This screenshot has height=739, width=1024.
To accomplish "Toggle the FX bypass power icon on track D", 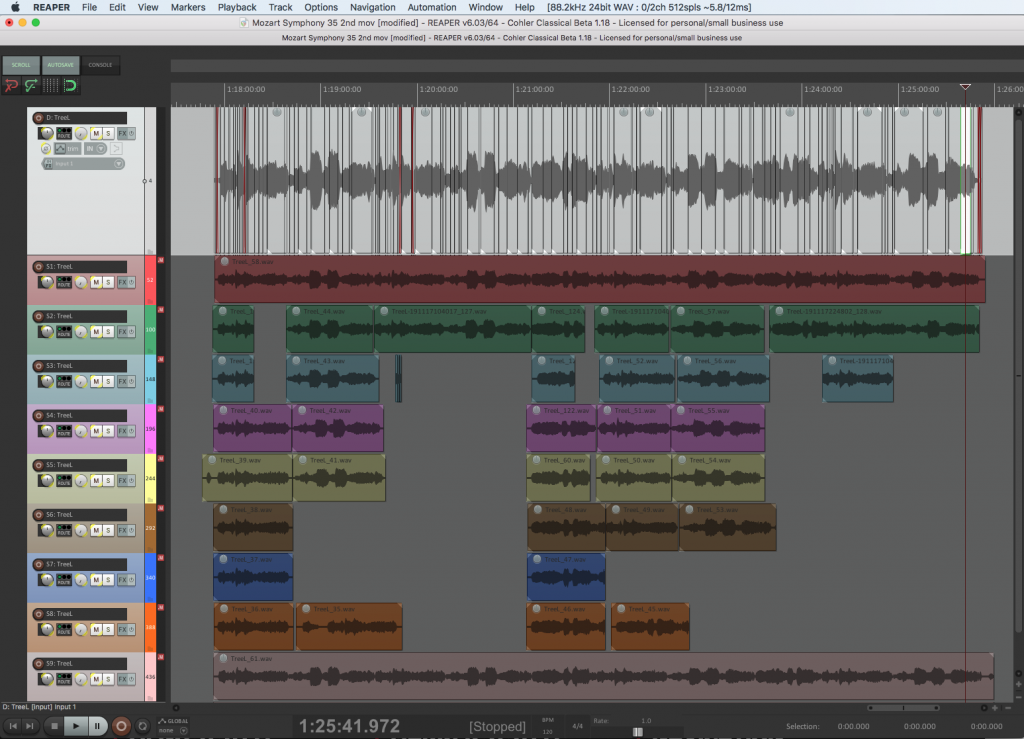I will tap(131, 133).
